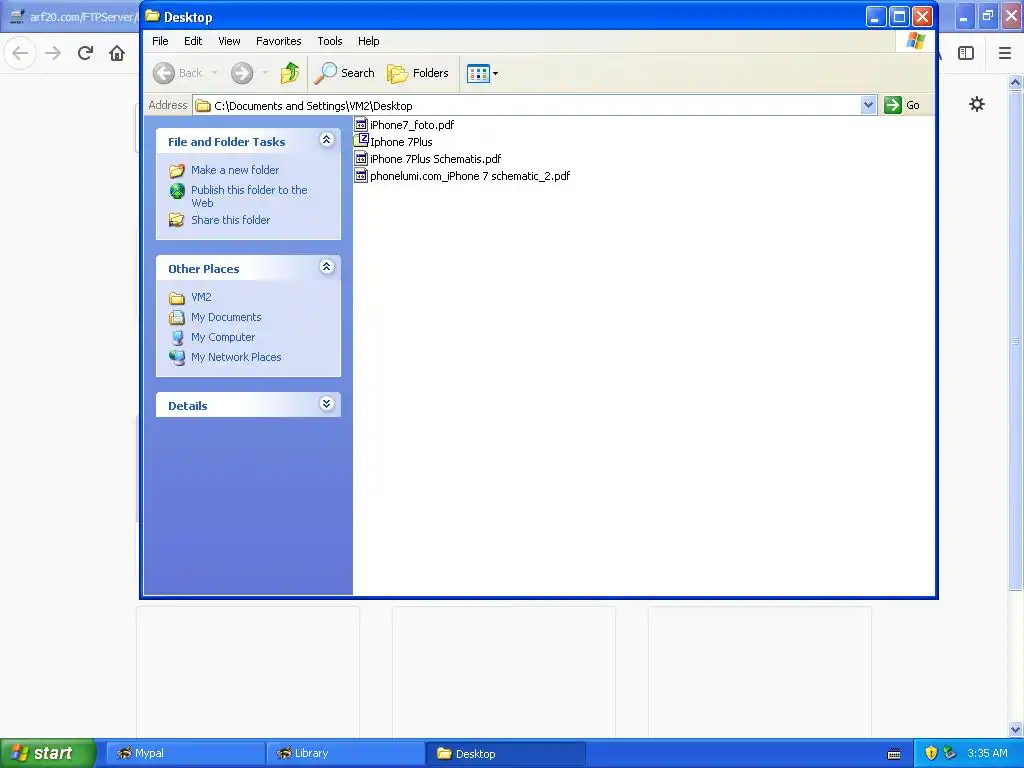Open the Views icon menu
This screenshot has width=1024, height=768.
point(483,73)
